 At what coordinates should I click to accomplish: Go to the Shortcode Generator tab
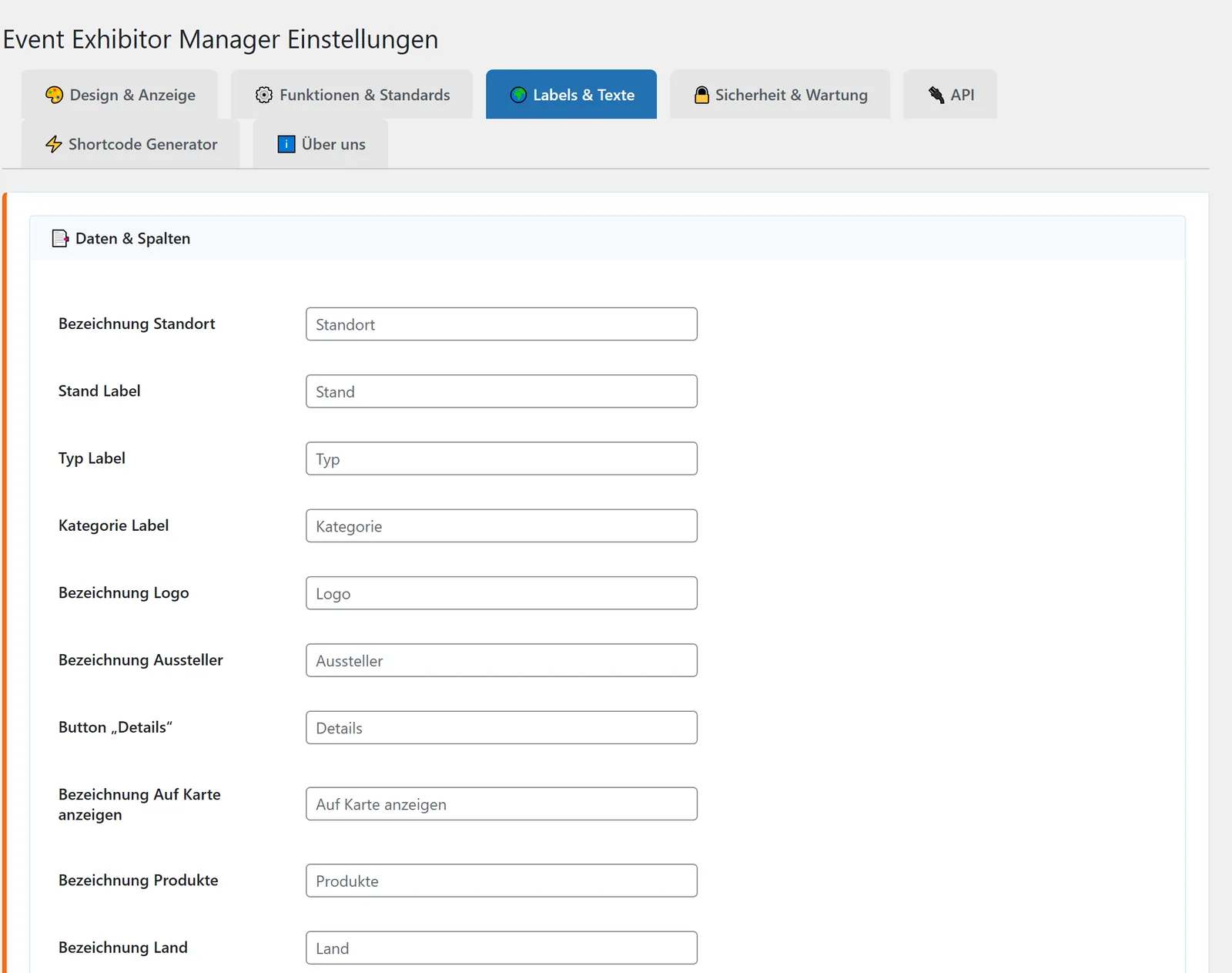click(131, 144)
